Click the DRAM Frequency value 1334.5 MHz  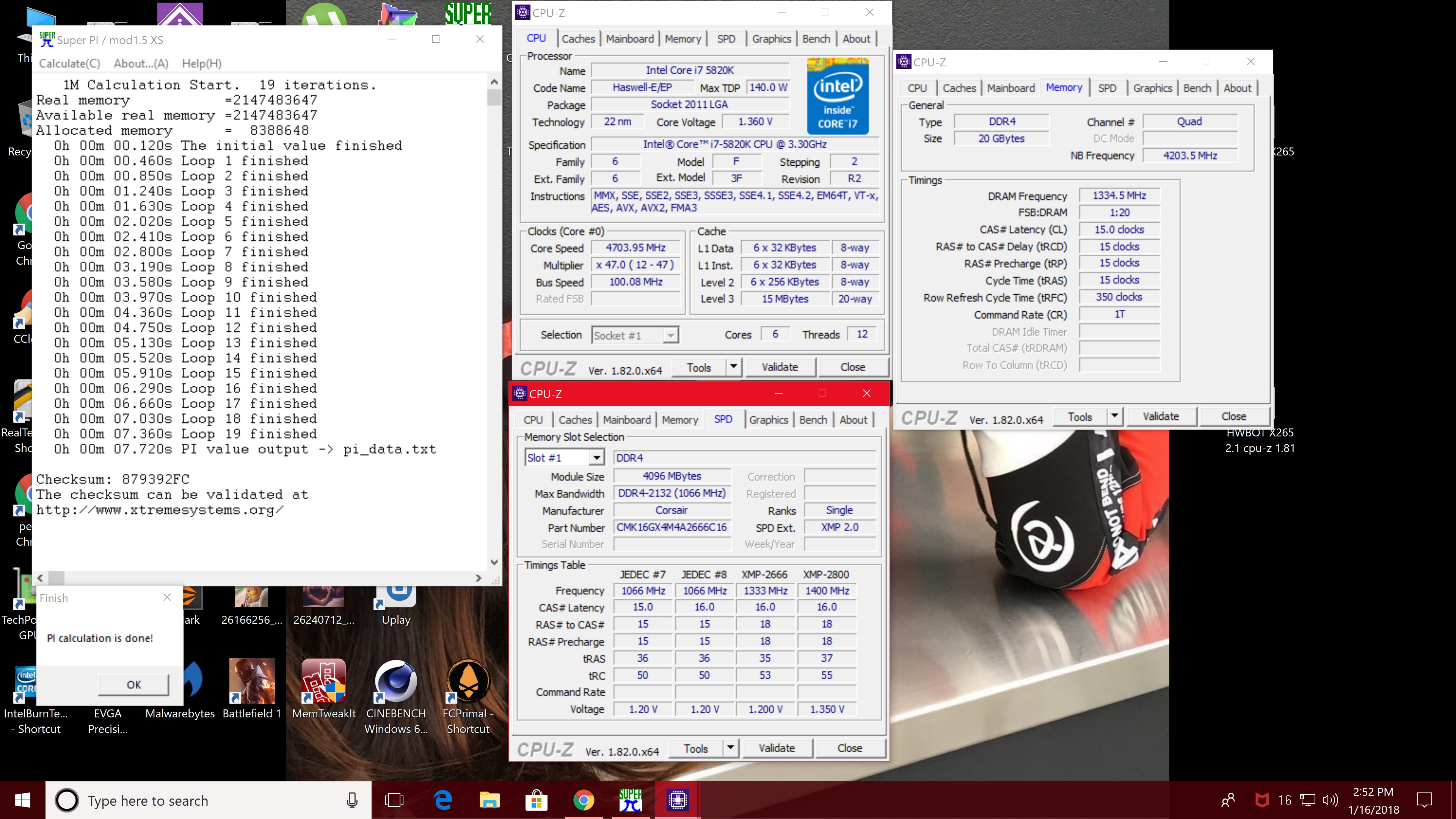pyautogui.click(x=1119, y=196)
